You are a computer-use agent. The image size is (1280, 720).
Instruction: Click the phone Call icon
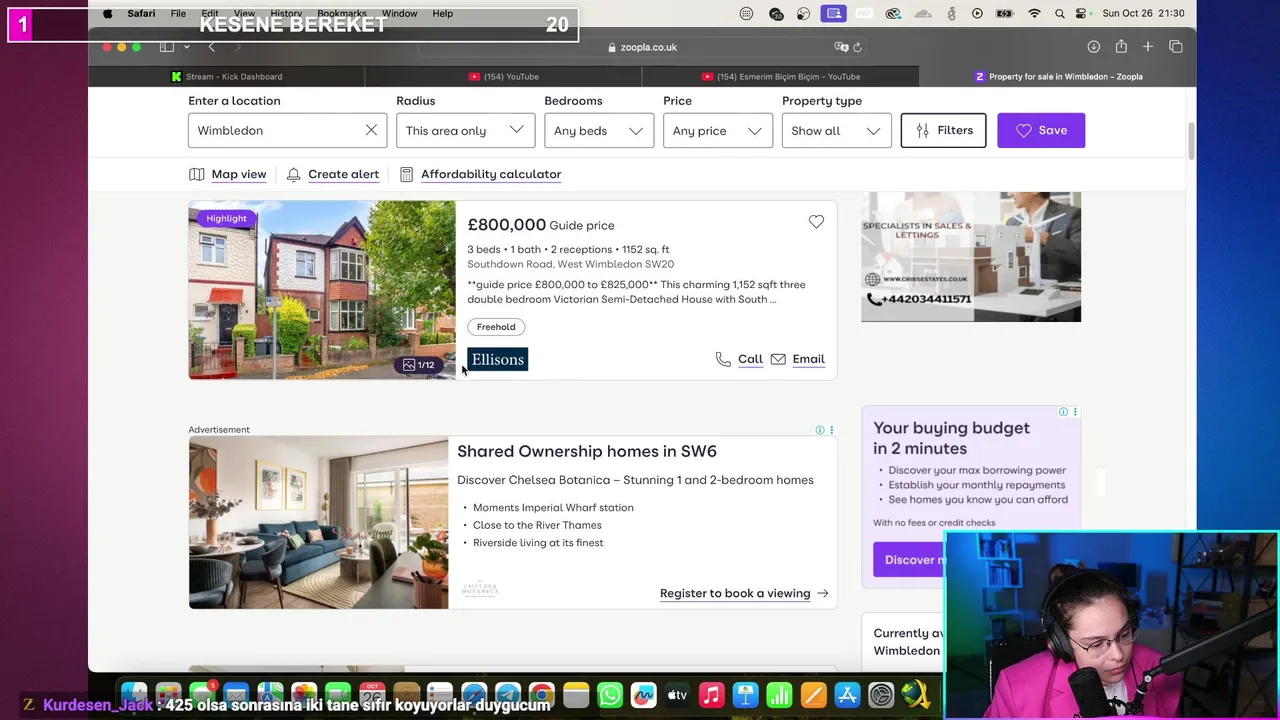[723, 359]
